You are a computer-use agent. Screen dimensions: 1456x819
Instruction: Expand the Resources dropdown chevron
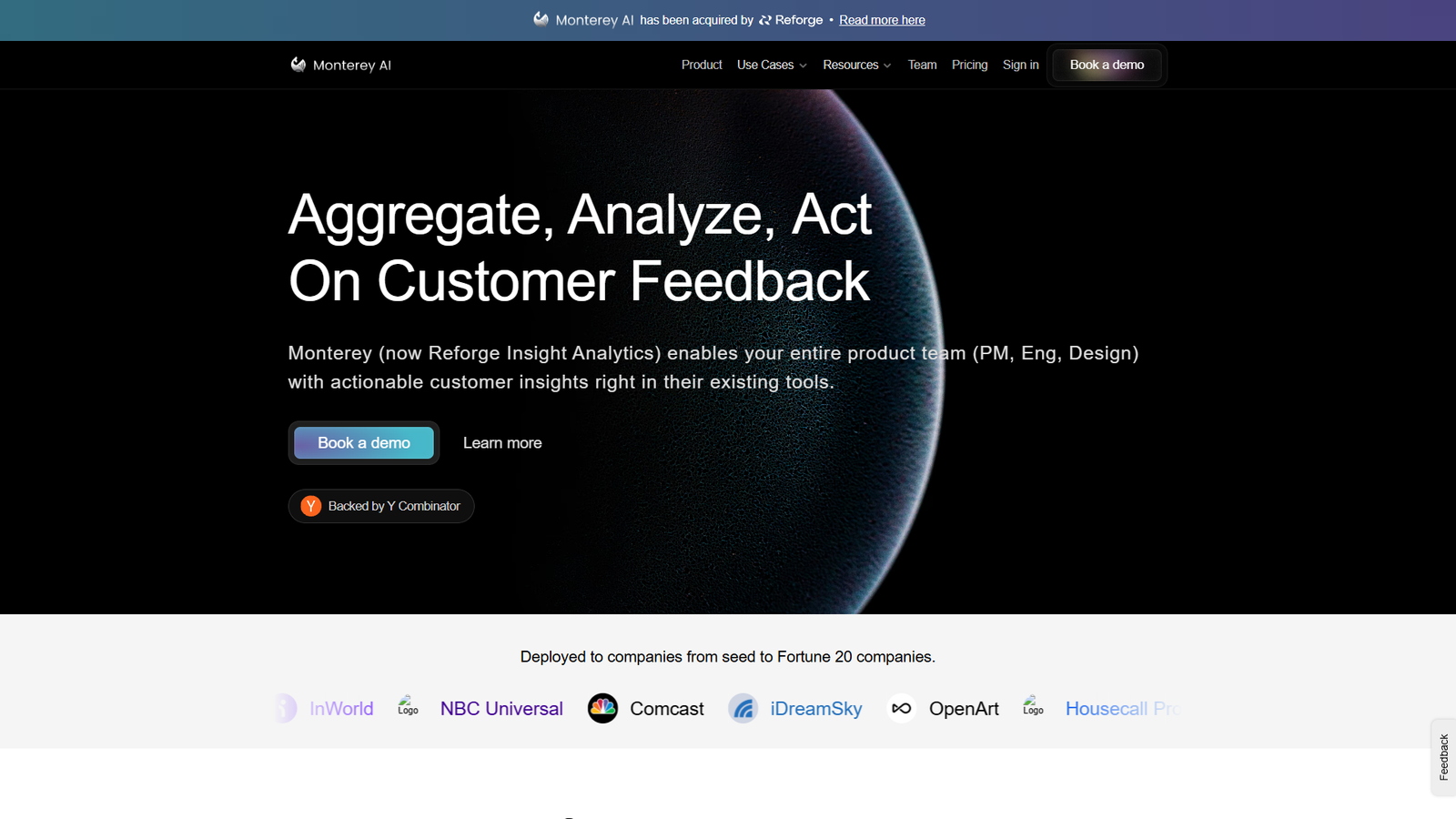coord(887,66)
